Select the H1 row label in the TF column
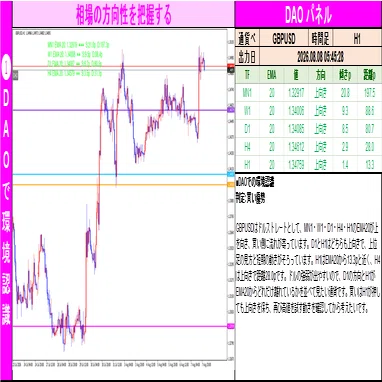 247,165
